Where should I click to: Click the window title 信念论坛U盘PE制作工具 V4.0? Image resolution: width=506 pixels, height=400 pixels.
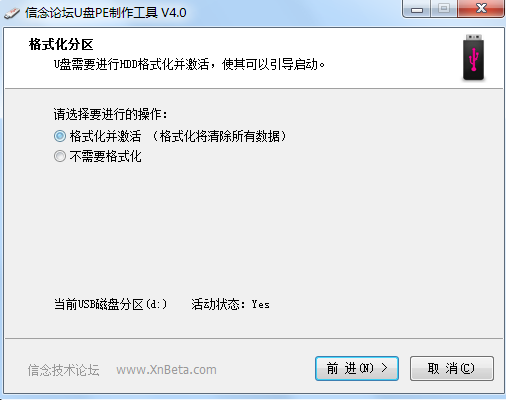coord(106,13)
